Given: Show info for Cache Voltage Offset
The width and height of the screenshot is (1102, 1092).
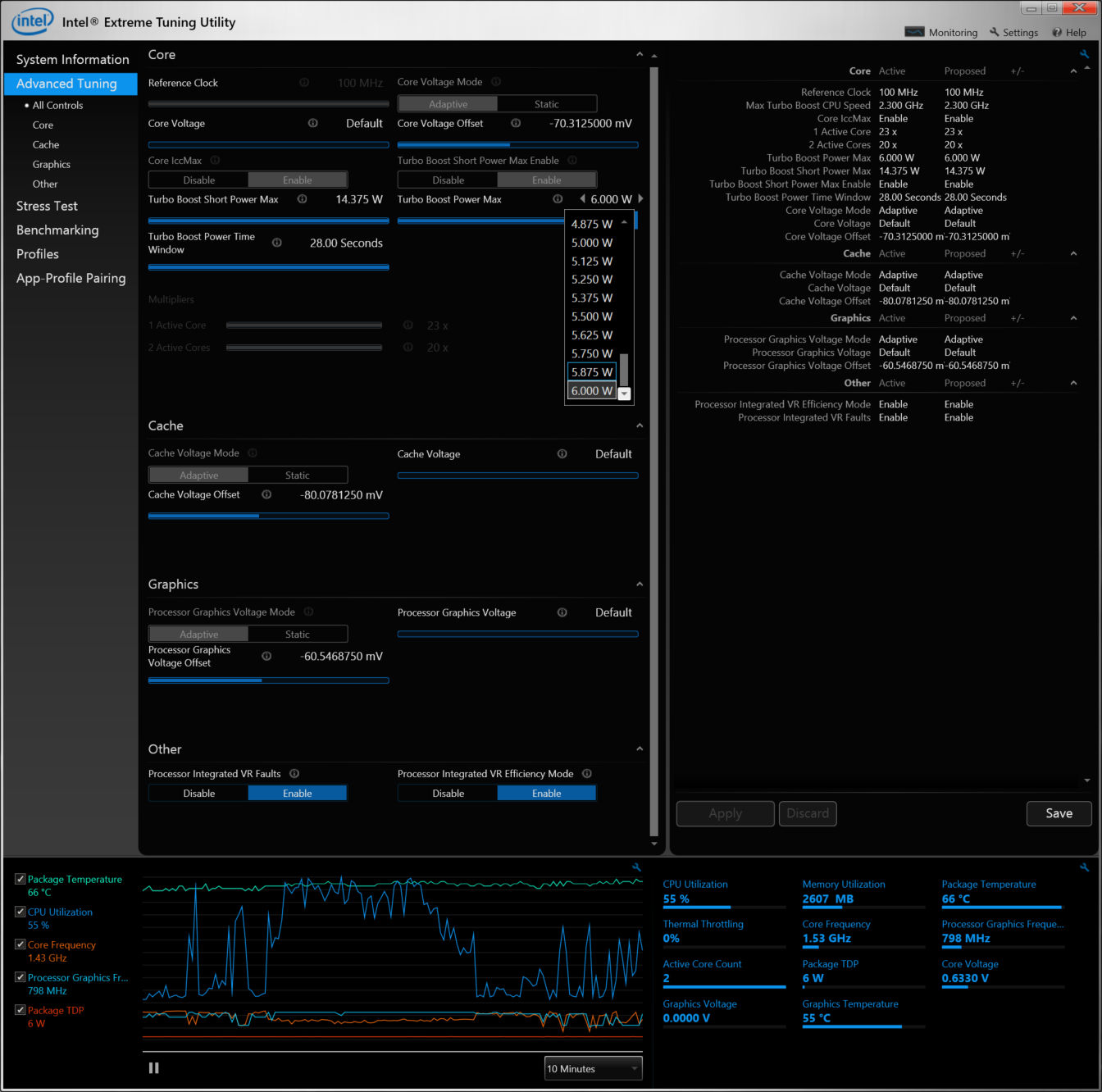Looking at the screenshot, I should pos(266,494).
